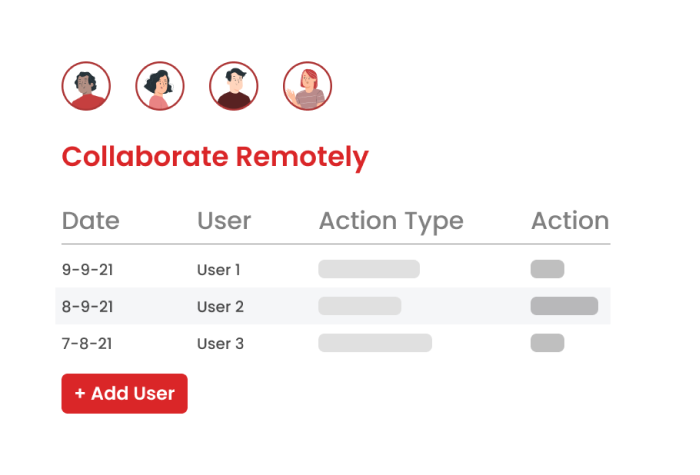The image size is (700, 475).
Task: Click the first avatar with headphones
Action: tap(86, 86)
